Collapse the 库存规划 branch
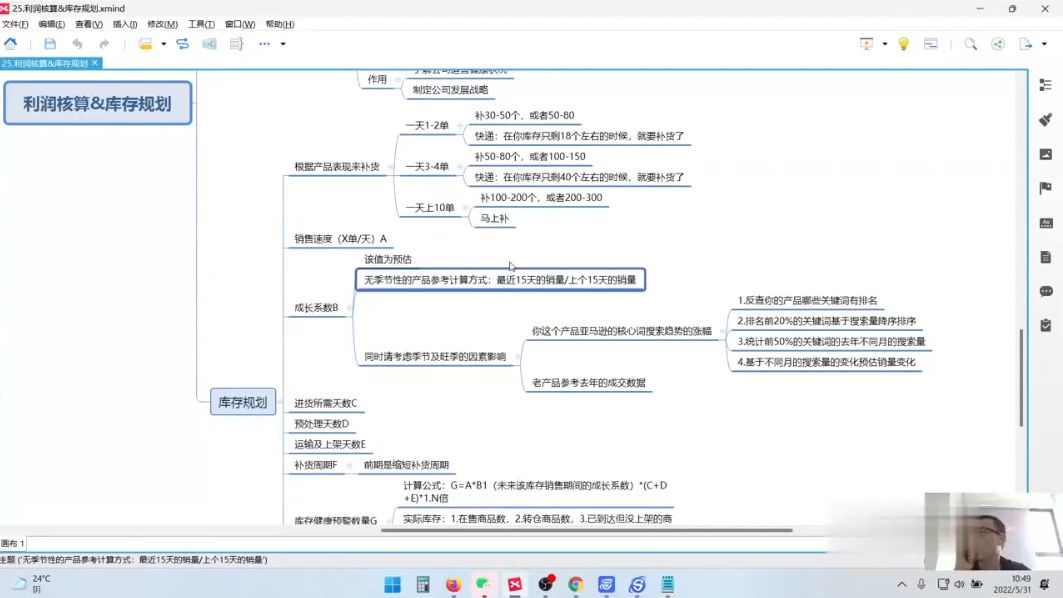Viewport: 1063px width, 598px height. pyautogui.click(x=280, y=402)
